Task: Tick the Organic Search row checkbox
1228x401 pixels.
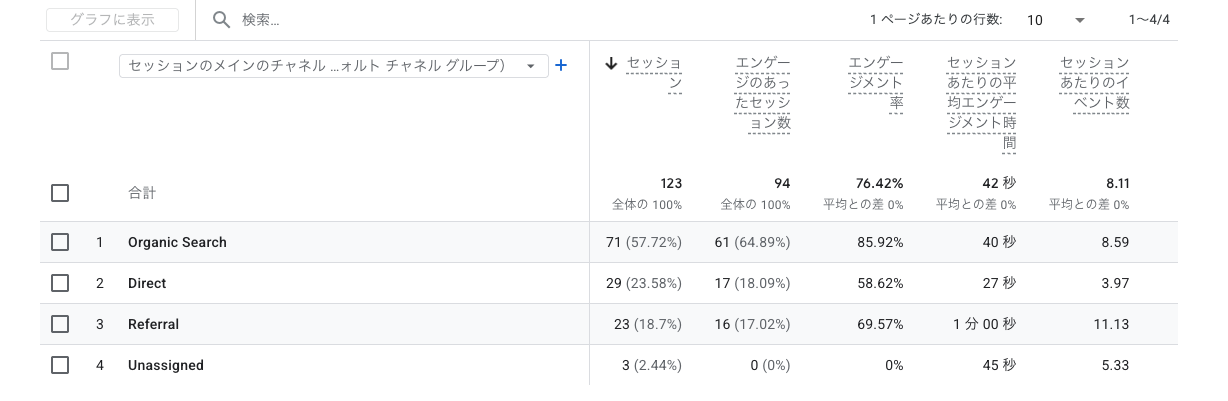Action: click(60, 242)
